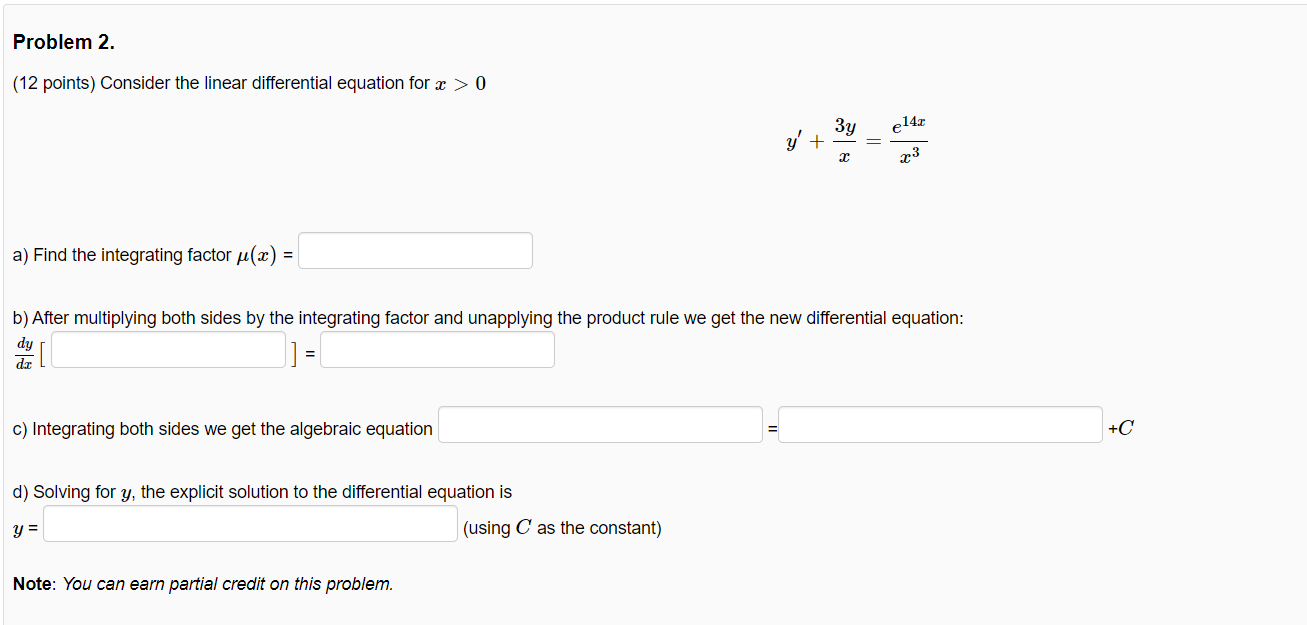Click the using C as constant note
The width and height of the screenshot is (1307, 625).
point(560,527)
